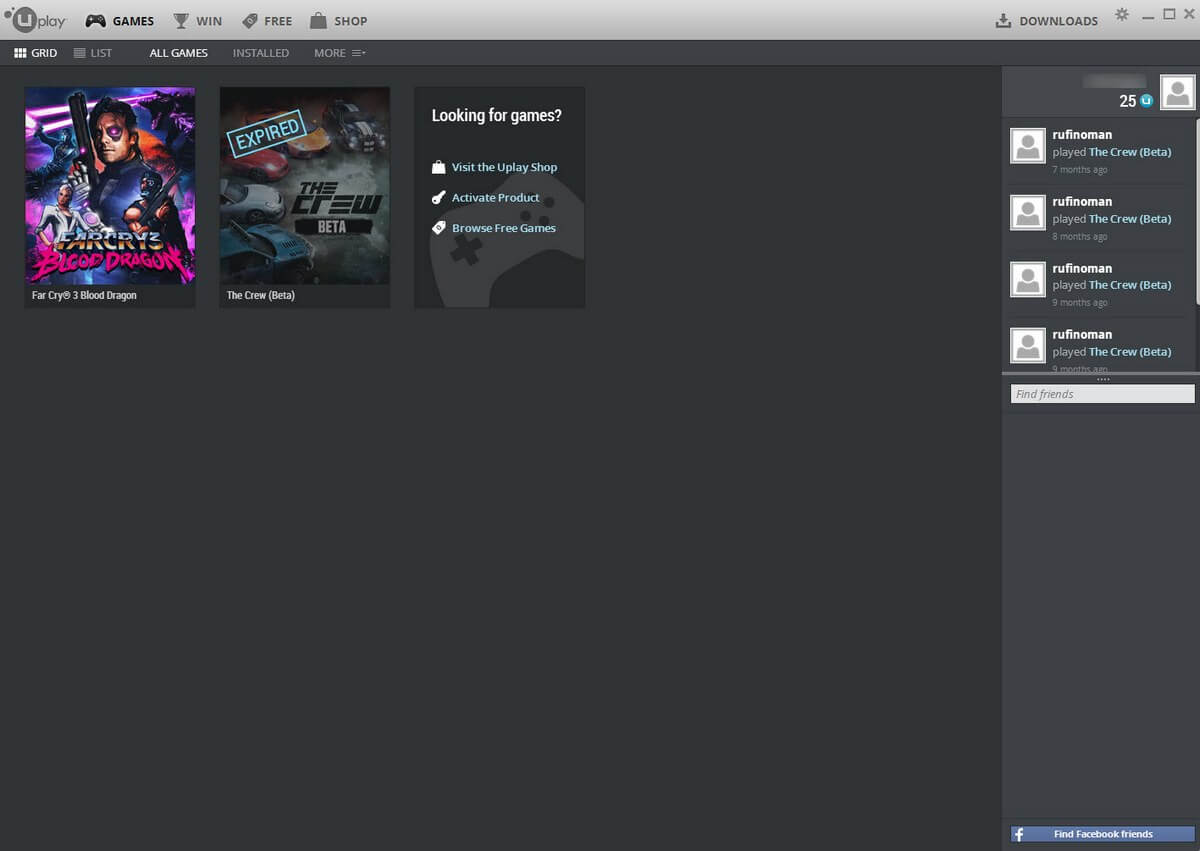Click the trophy icon beside Win
The height and width of the screenshot is (851, 1200).
pyautogui.click(x=181, y=21)
